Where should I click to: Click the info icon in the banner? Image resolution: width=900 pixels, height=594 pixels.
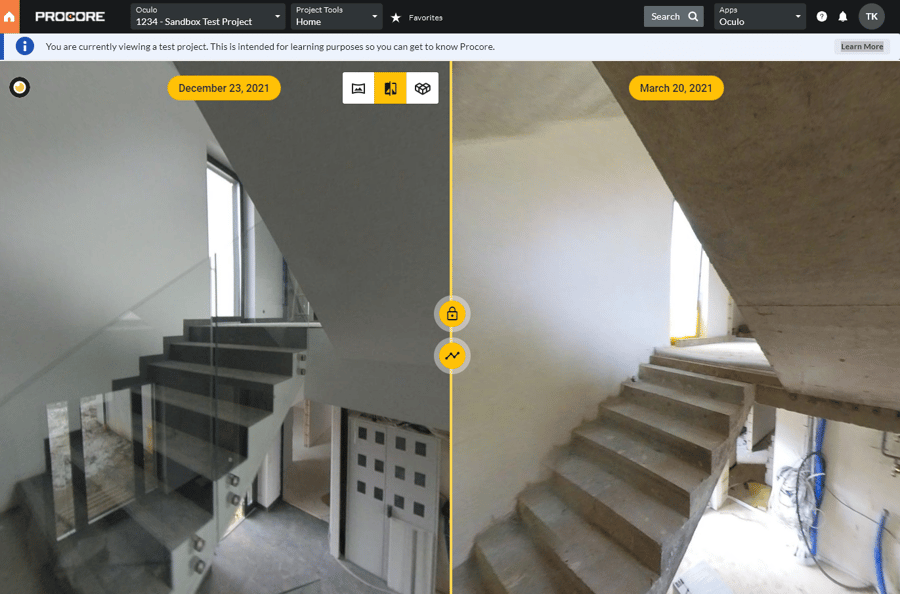[25, 46]
